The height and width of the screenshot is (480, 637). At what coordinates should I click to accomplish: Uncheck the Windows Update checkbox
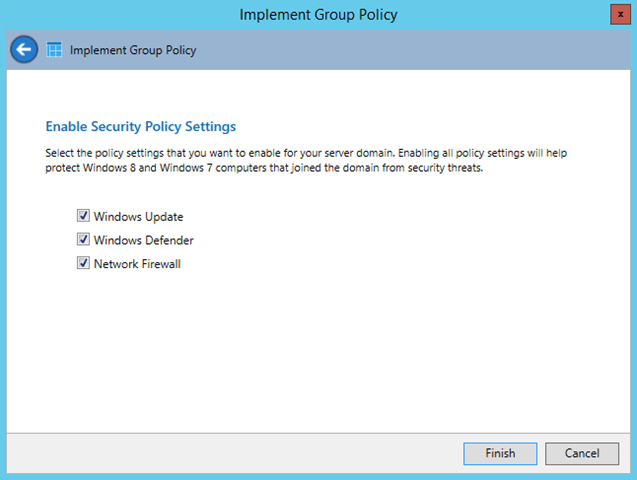click(x=83, y=216)
